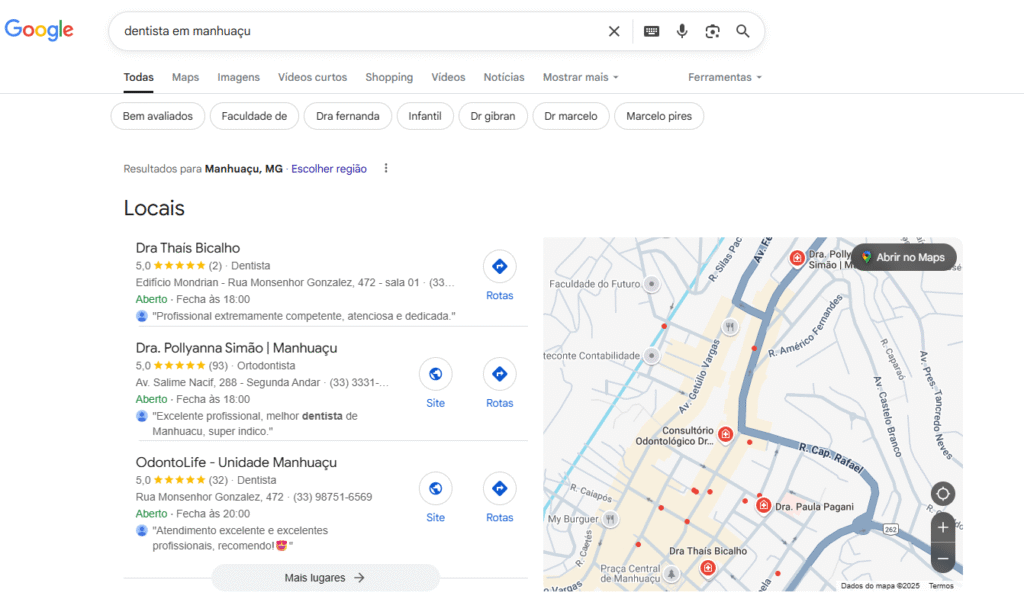Click the My Burguer restaurant map marker
Screen dimensions: 1024x612
(610, 519)
